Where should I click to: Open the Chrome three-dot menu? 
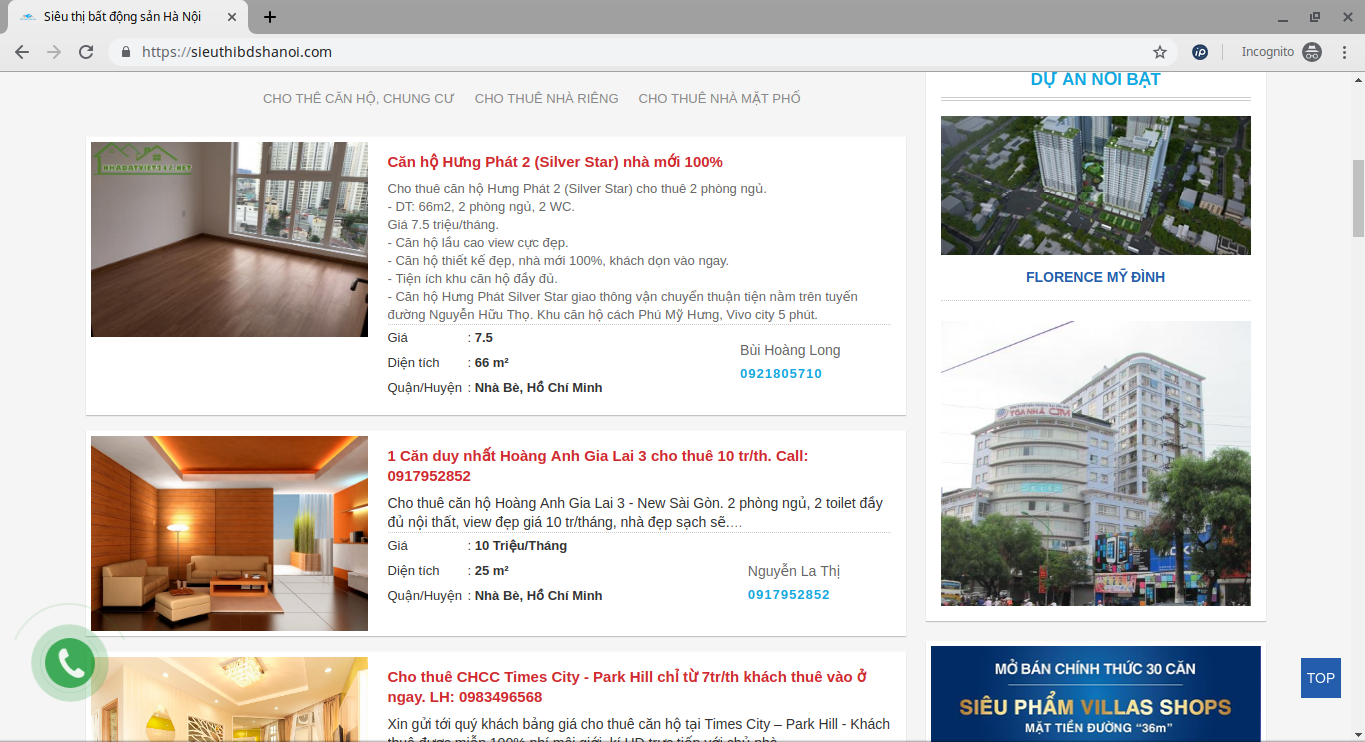[1344, 52]
